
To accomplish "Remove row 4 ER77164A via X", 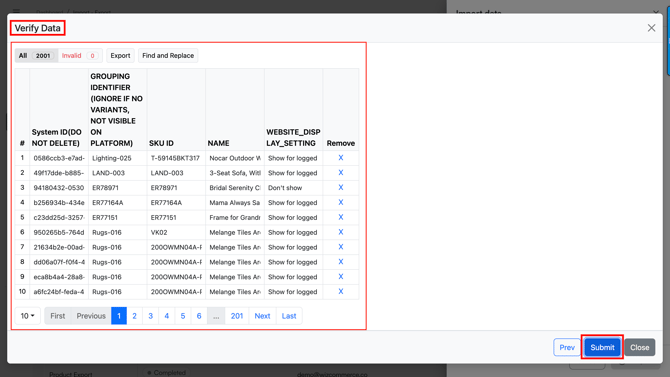I will pos(341,203).
